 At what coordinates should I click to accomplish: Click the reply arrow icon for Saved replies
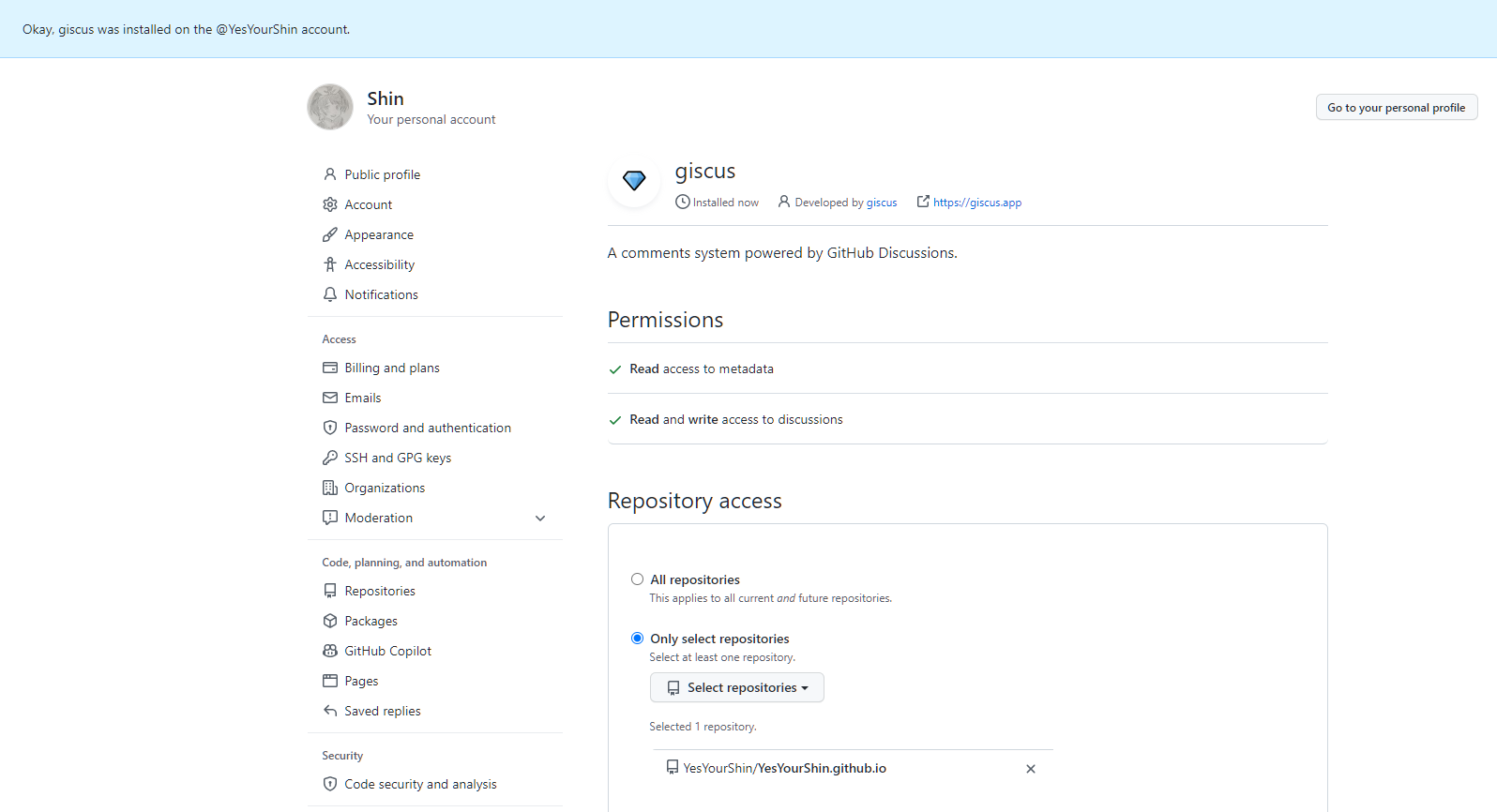tap(330, 711)
